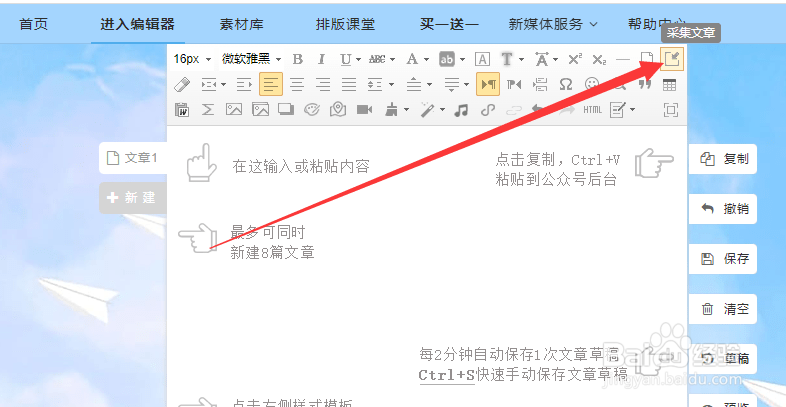The height and width of the screenshot is (407, 786).
Task: Click the overlapping rectangles background icon
Action: [286, 109]
